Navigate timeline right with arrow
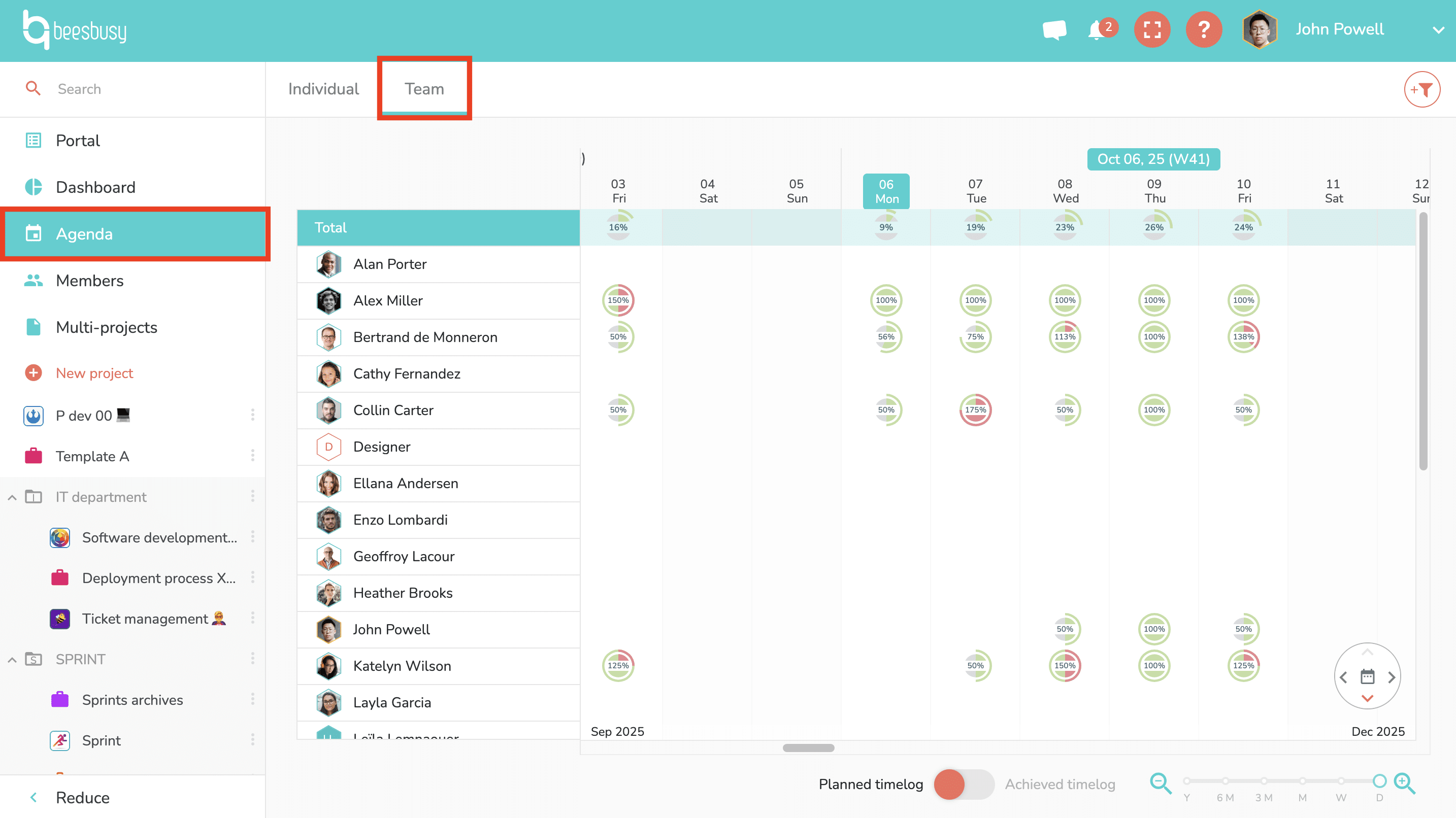Viewport: 1456px width, 818px height. coord(1392,677)
